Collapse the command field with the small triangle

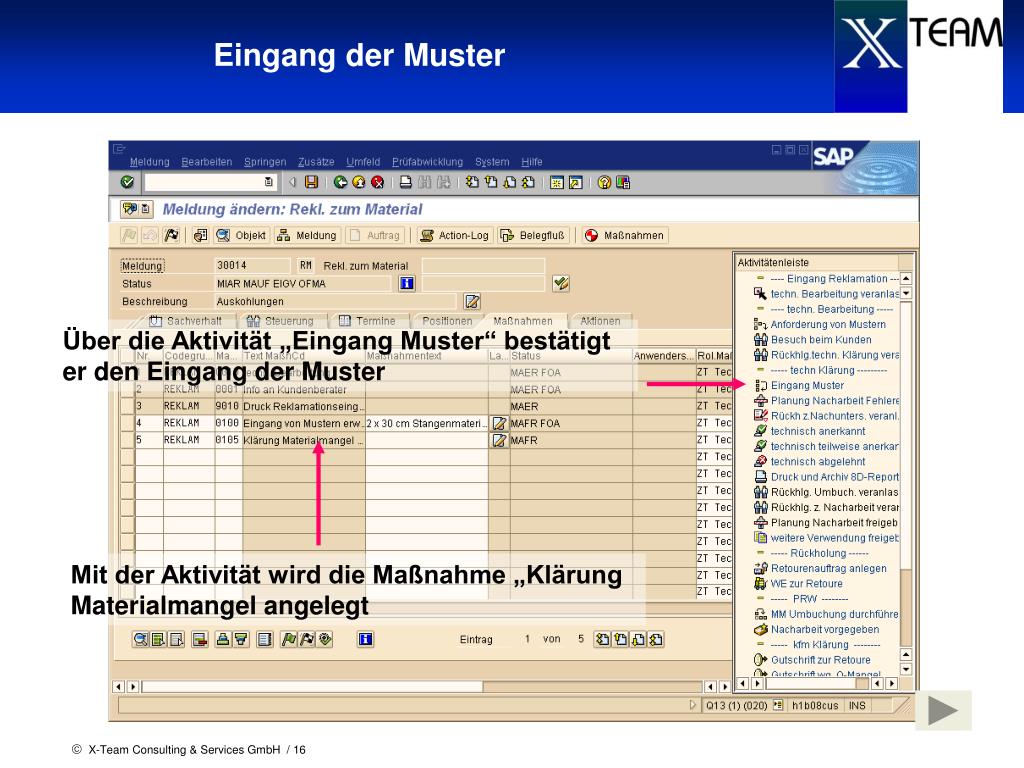(x=293, y=182)
